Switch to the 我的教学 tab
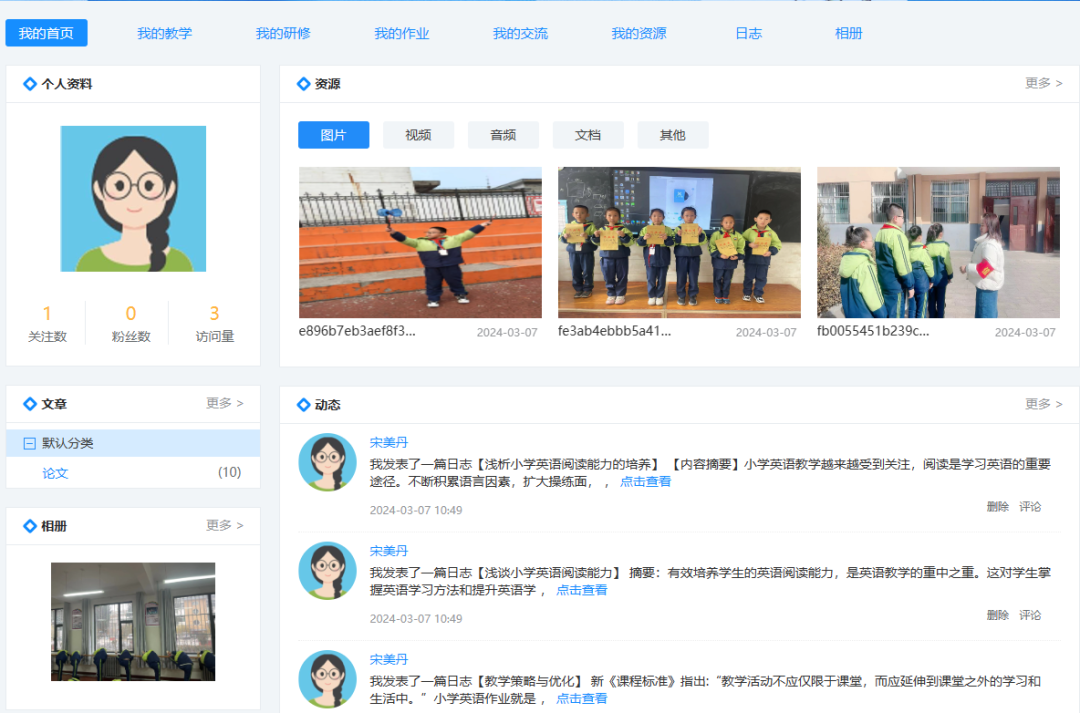 161,33
